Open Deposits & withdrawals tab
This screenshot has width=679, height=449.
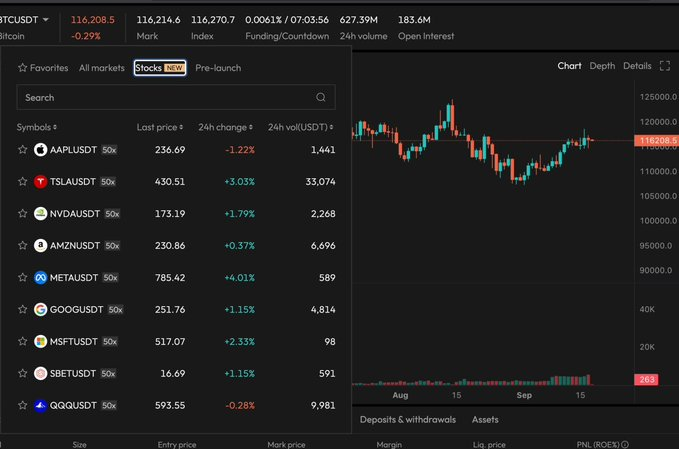click(x=407, y=420)
